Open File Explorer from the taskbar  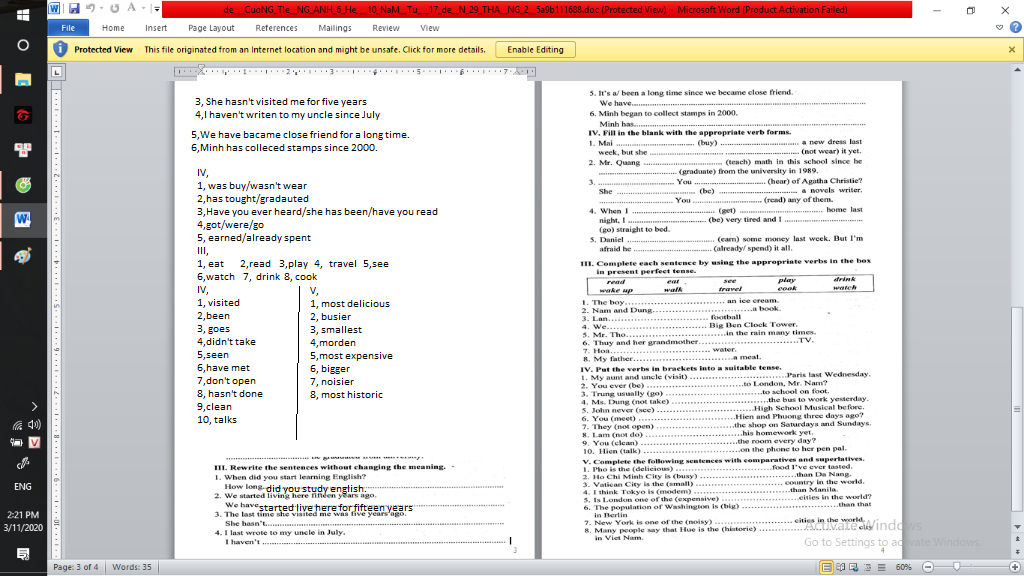[23, 80]
